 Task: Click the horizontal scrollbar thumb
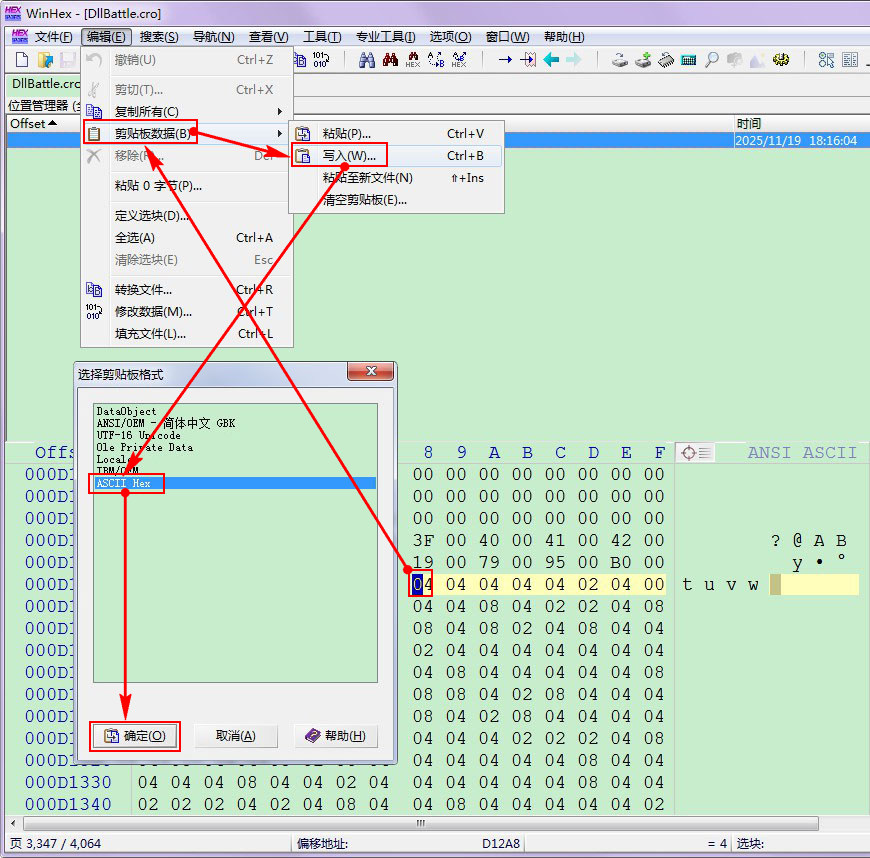(x=420, y=823)
